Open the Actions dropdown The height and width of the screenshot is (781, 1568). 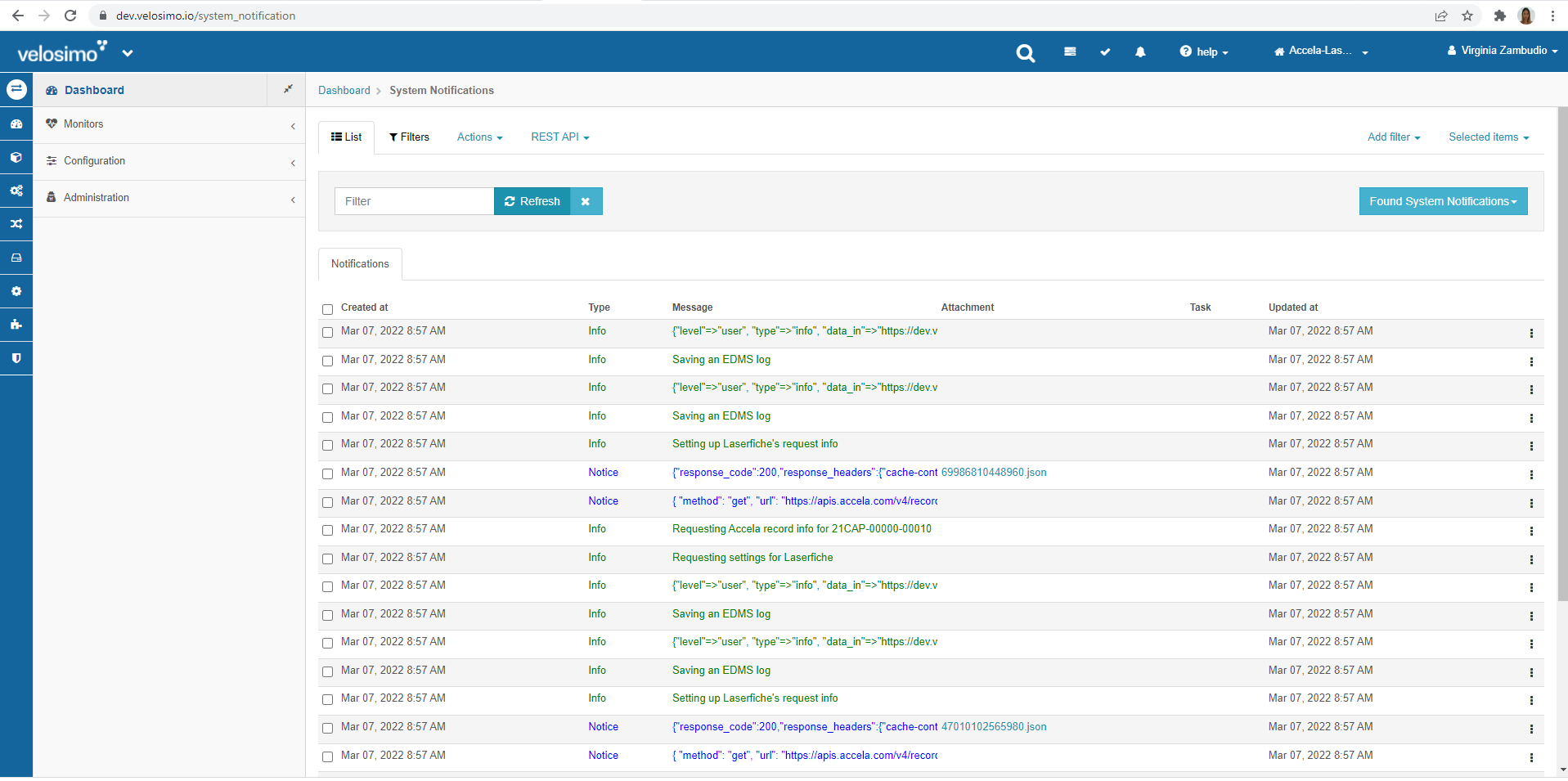coord(479,137)
